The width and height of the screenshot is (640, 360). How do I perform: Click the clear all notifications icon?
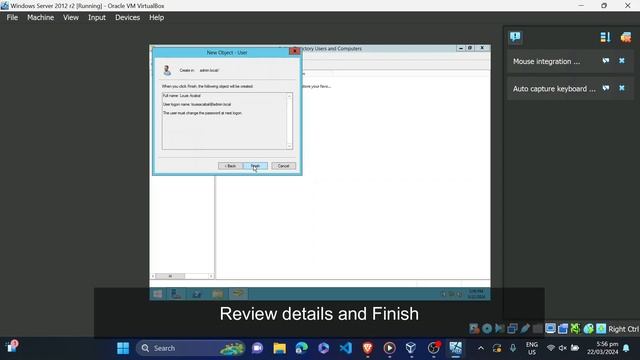pos(626,37)
